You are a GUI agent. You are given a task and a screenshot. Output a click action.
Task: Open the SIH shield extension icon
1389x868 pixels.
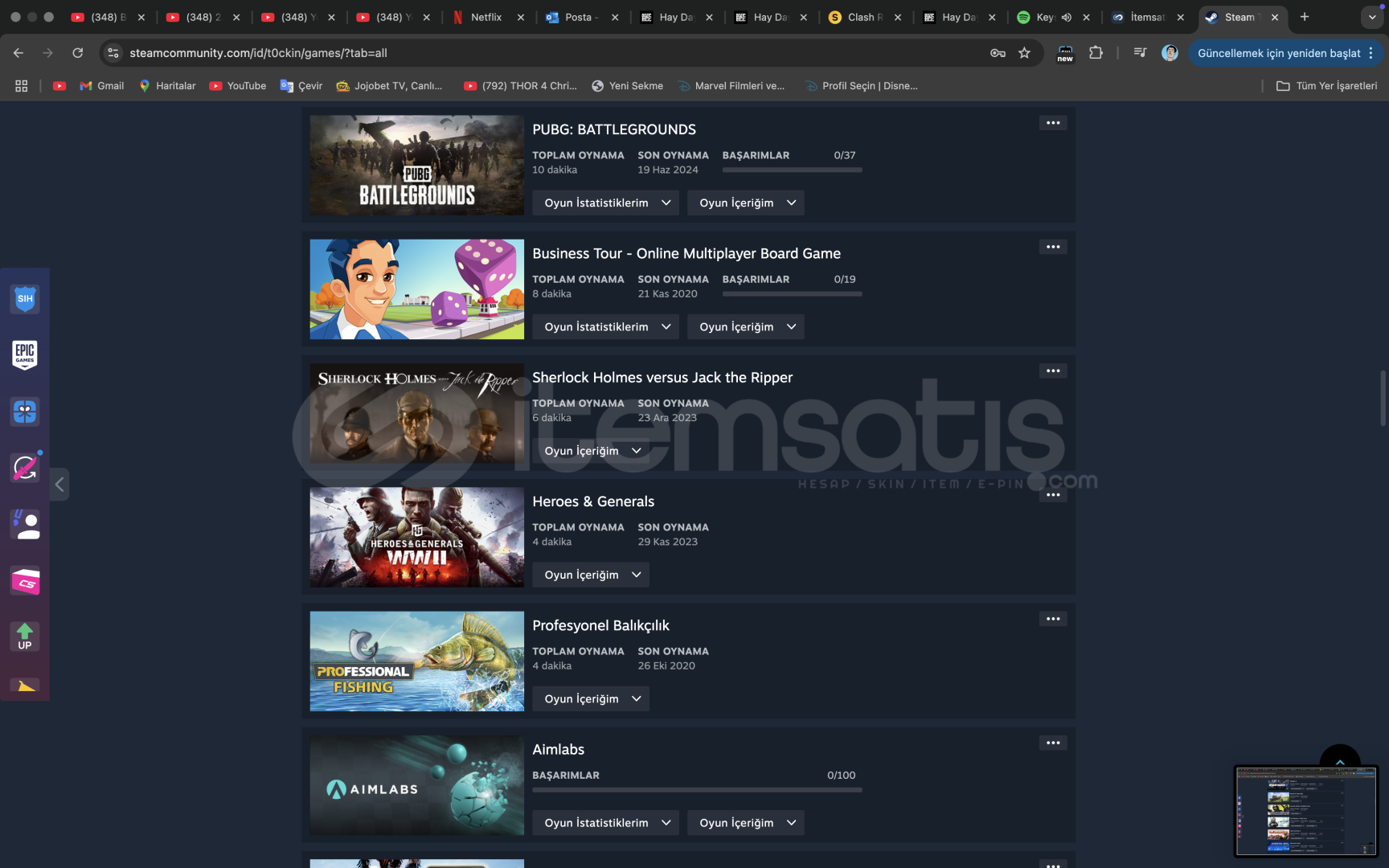click(x=25, y=298)
